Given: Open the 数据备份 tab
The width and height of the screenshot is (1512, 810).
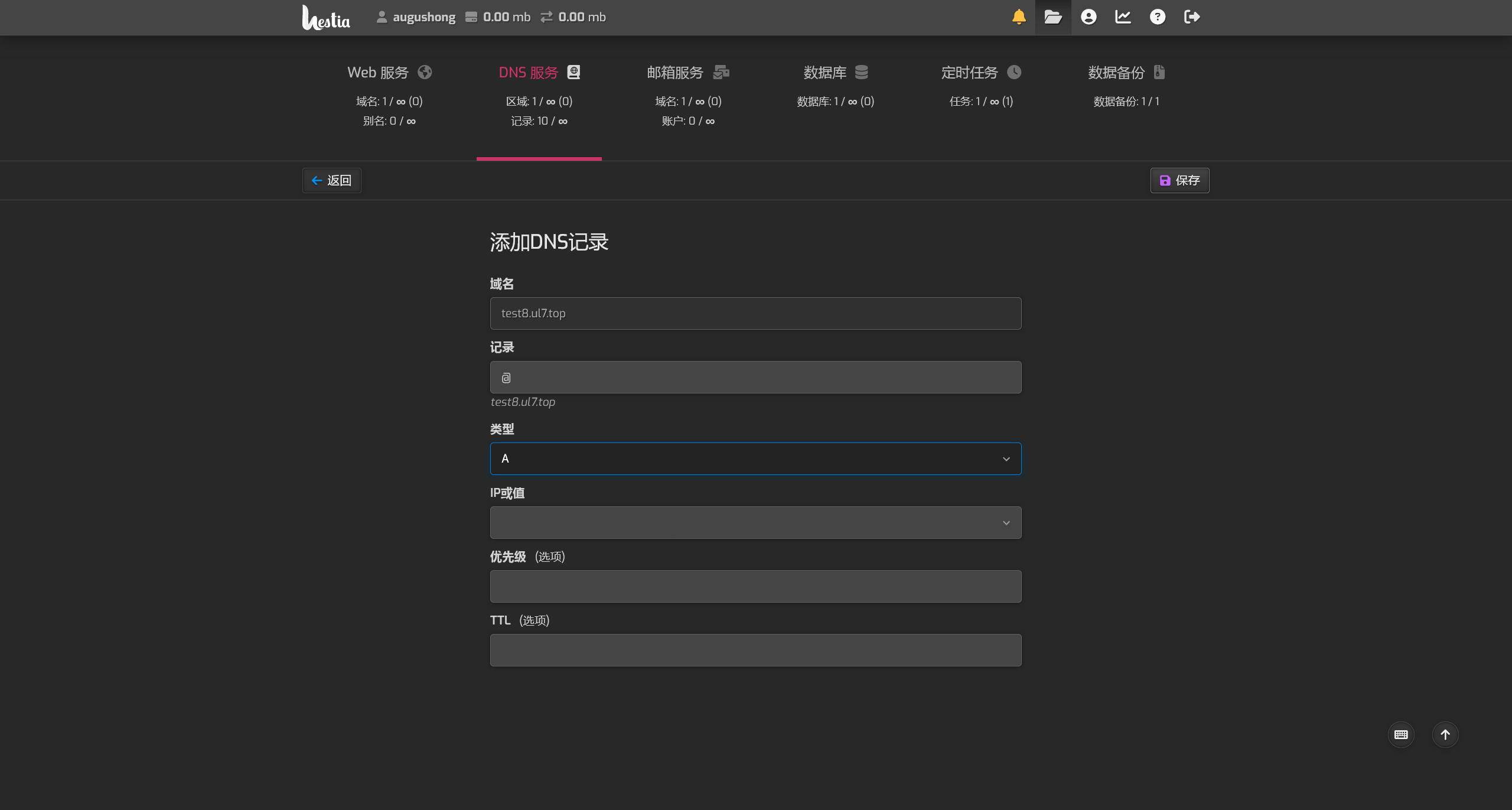Looking at the screenshot, I should pos(1126,73).
